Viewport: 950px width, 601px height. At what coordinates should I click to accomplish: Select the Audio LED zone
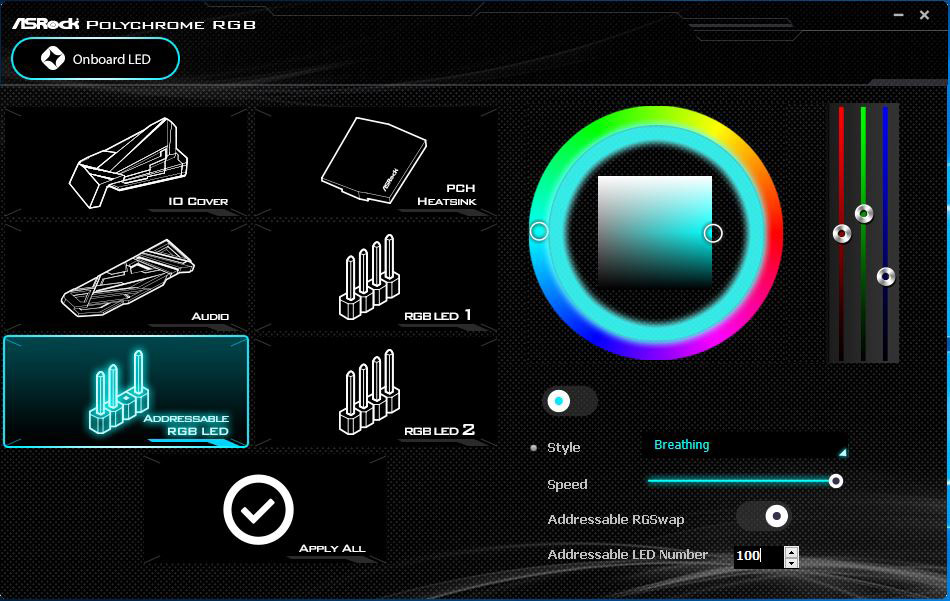tap(126, 277)
